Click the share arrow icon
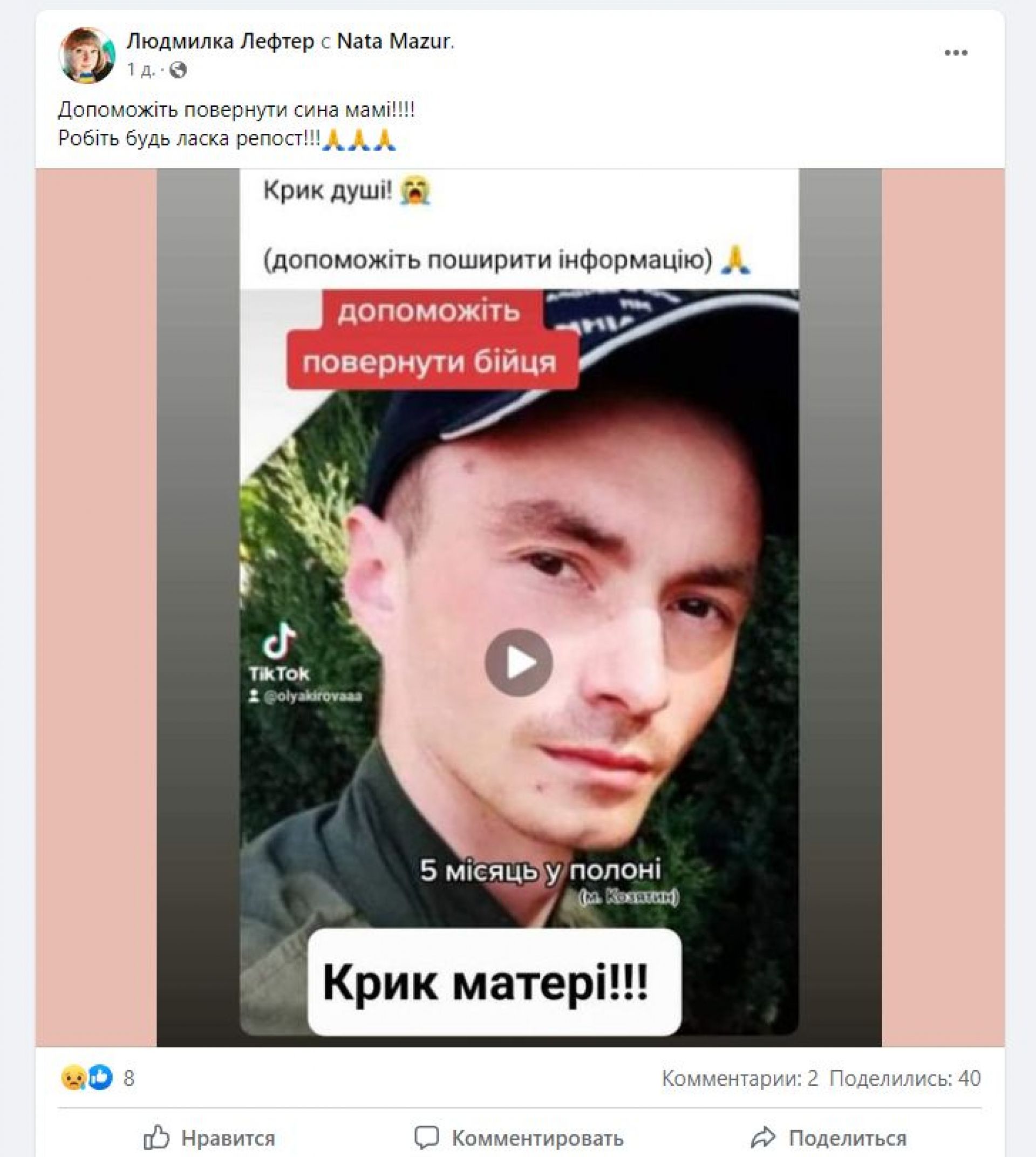1036x1157 pixels. (x=763, y=1137)
